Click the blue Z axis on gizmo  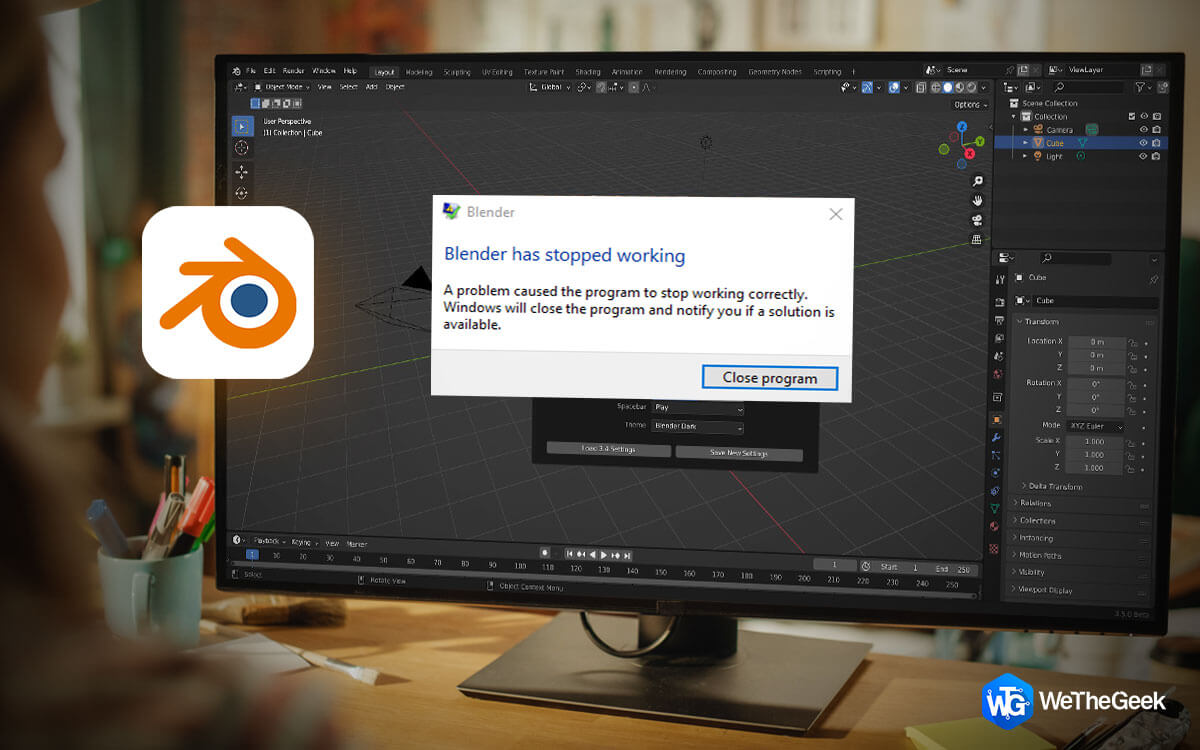[961, 128]
